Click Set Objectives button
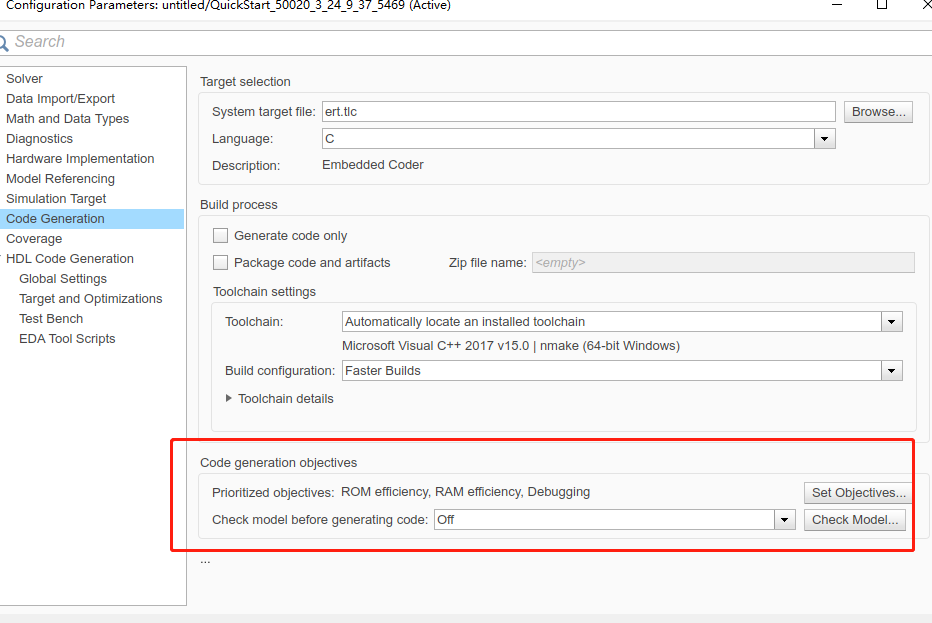This screenshot has height=623, width=932. coord(858,493)
